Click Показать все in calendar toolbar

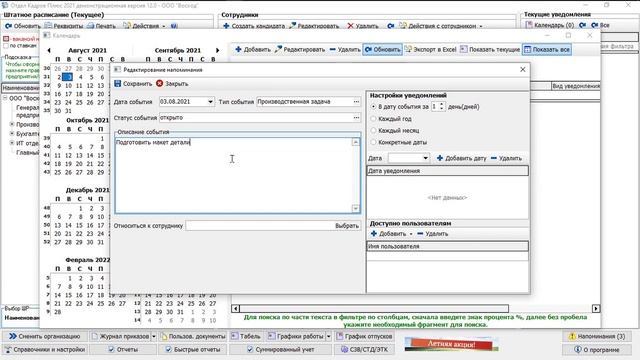tap(547, 49)
